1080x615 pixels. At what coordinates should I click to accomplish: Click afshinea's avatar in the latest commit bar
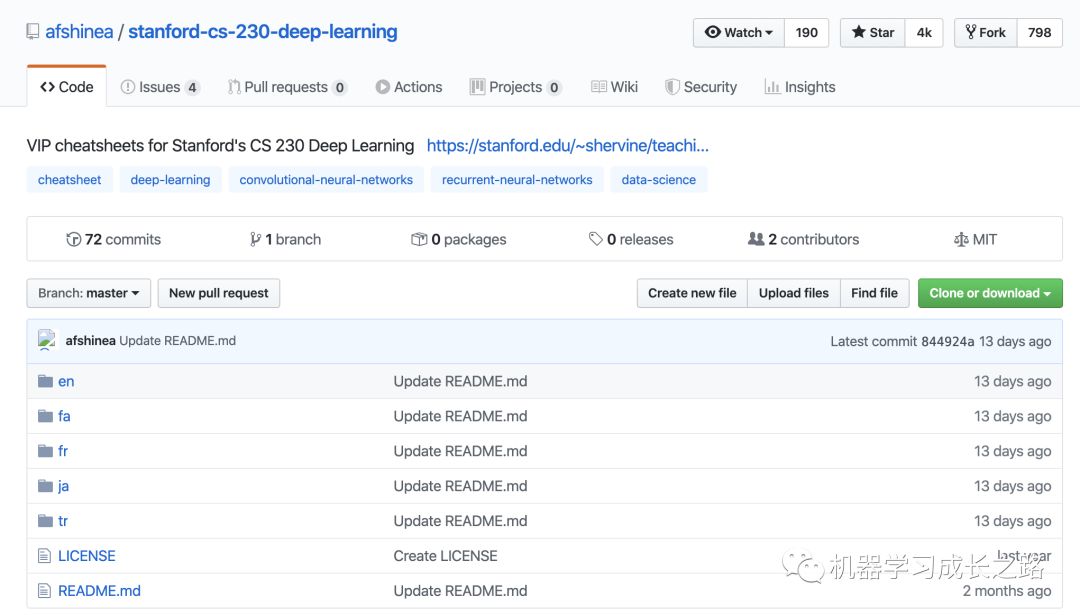click(x=47, y=340)
